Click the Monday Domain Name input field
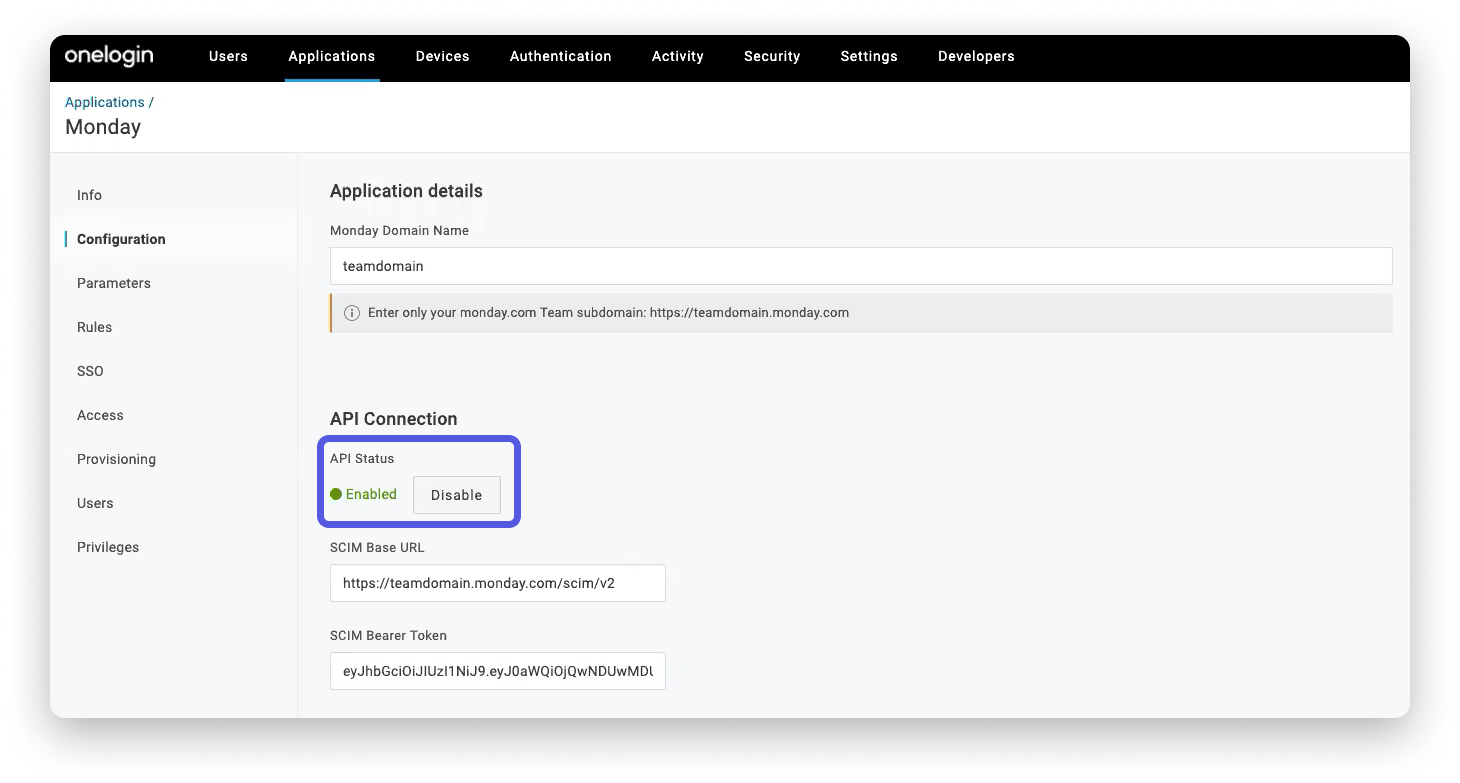The height and width of the screenshot is (783, 1460). click(860, 266)
